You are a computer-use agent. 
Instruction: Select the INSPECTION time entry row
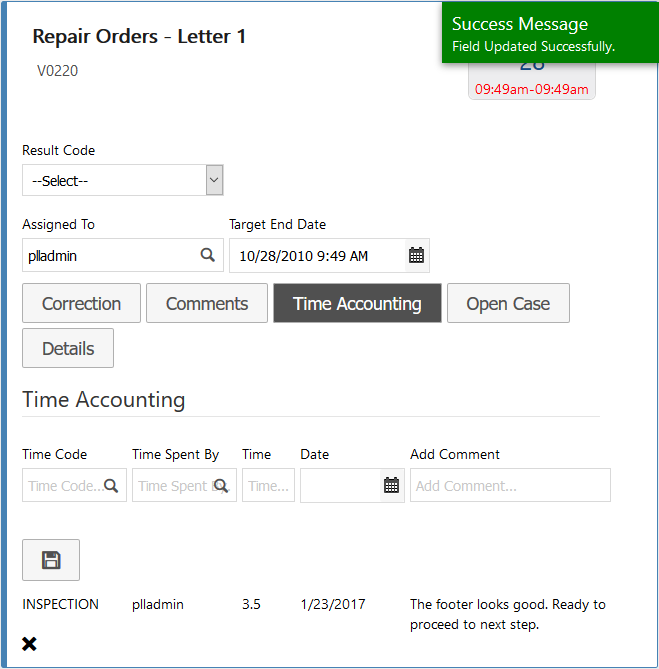61,604
